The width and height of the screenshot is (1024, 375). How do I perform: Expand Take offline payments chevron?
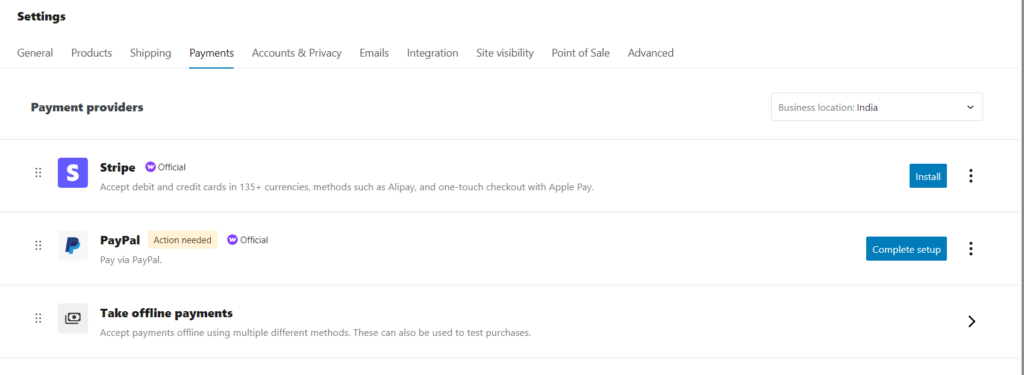click(972, 321)
